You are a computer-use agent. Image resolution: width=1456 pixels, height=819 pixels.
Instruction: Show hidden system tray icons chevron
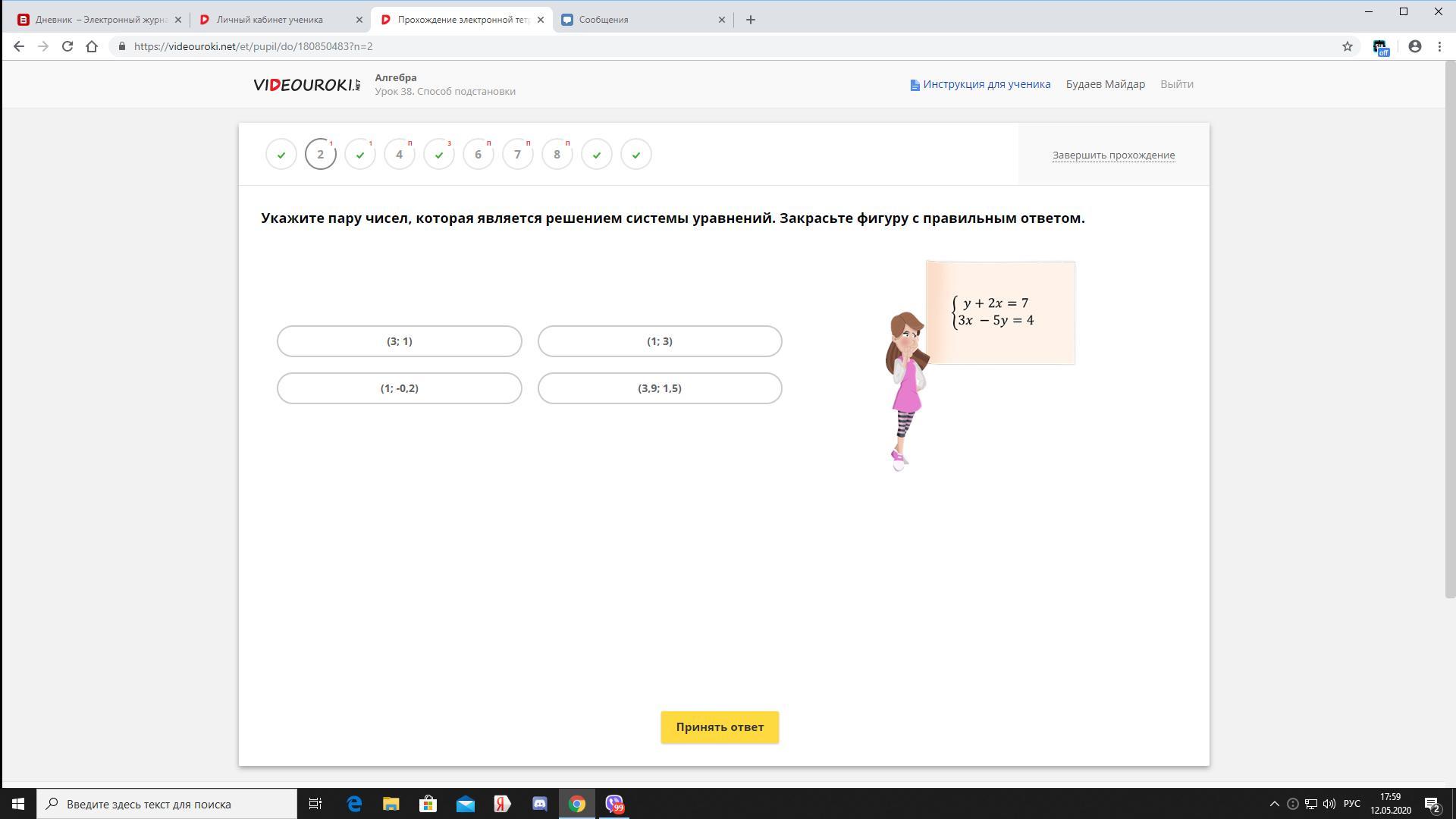(1274, 804)
